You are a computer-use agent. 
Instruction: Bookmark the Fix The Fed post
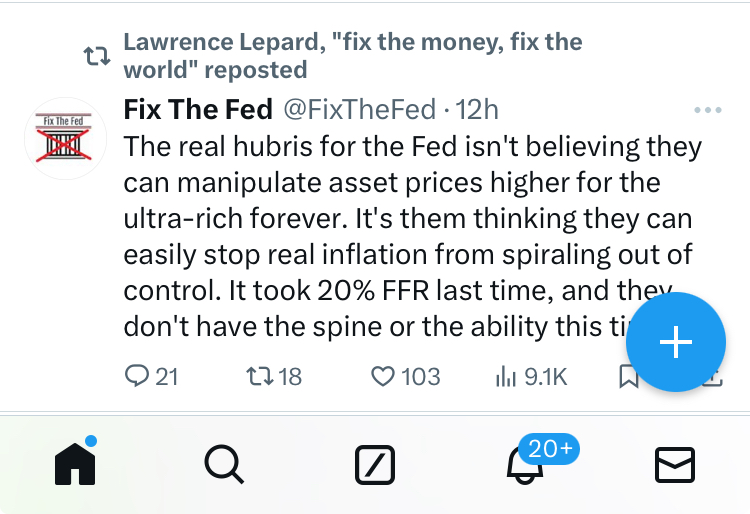[x=628, y=377]
